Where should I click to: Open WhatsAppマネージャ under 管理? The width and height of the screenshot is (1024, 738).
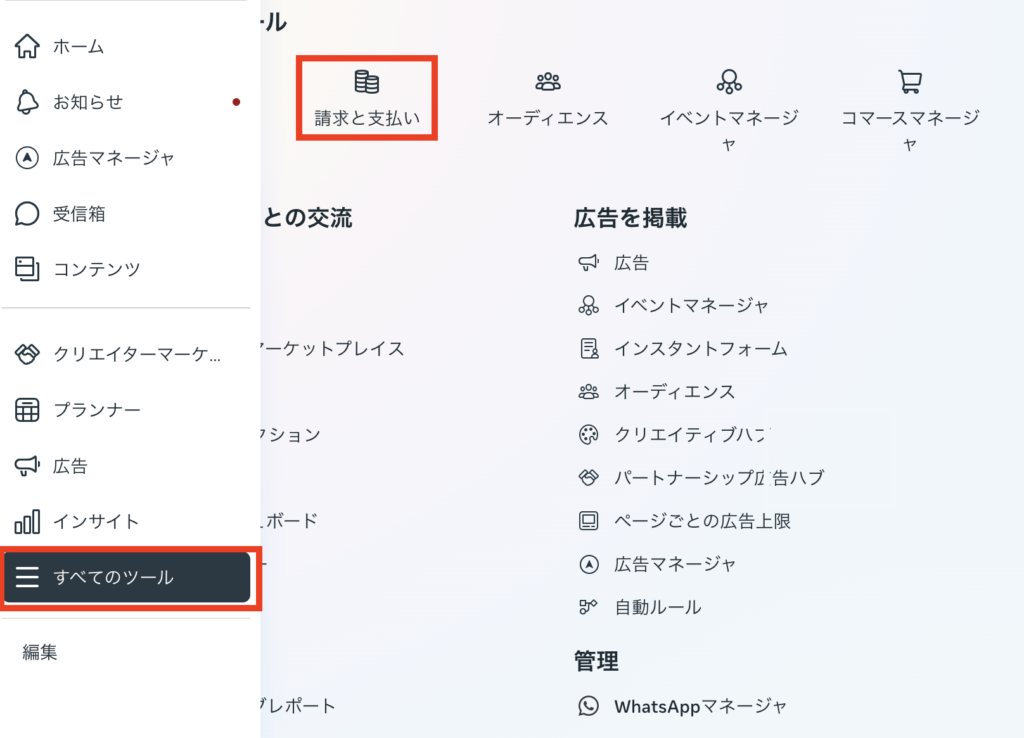(700, 706)
